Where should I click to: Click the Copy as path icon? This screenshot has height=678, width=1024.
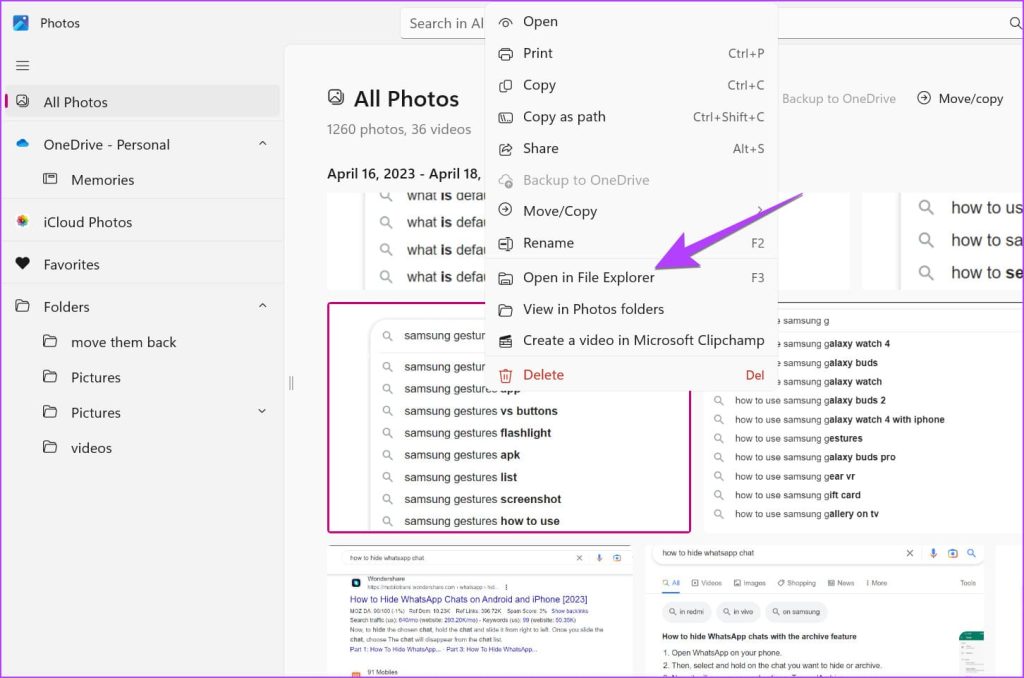click(x=505, y=118)
